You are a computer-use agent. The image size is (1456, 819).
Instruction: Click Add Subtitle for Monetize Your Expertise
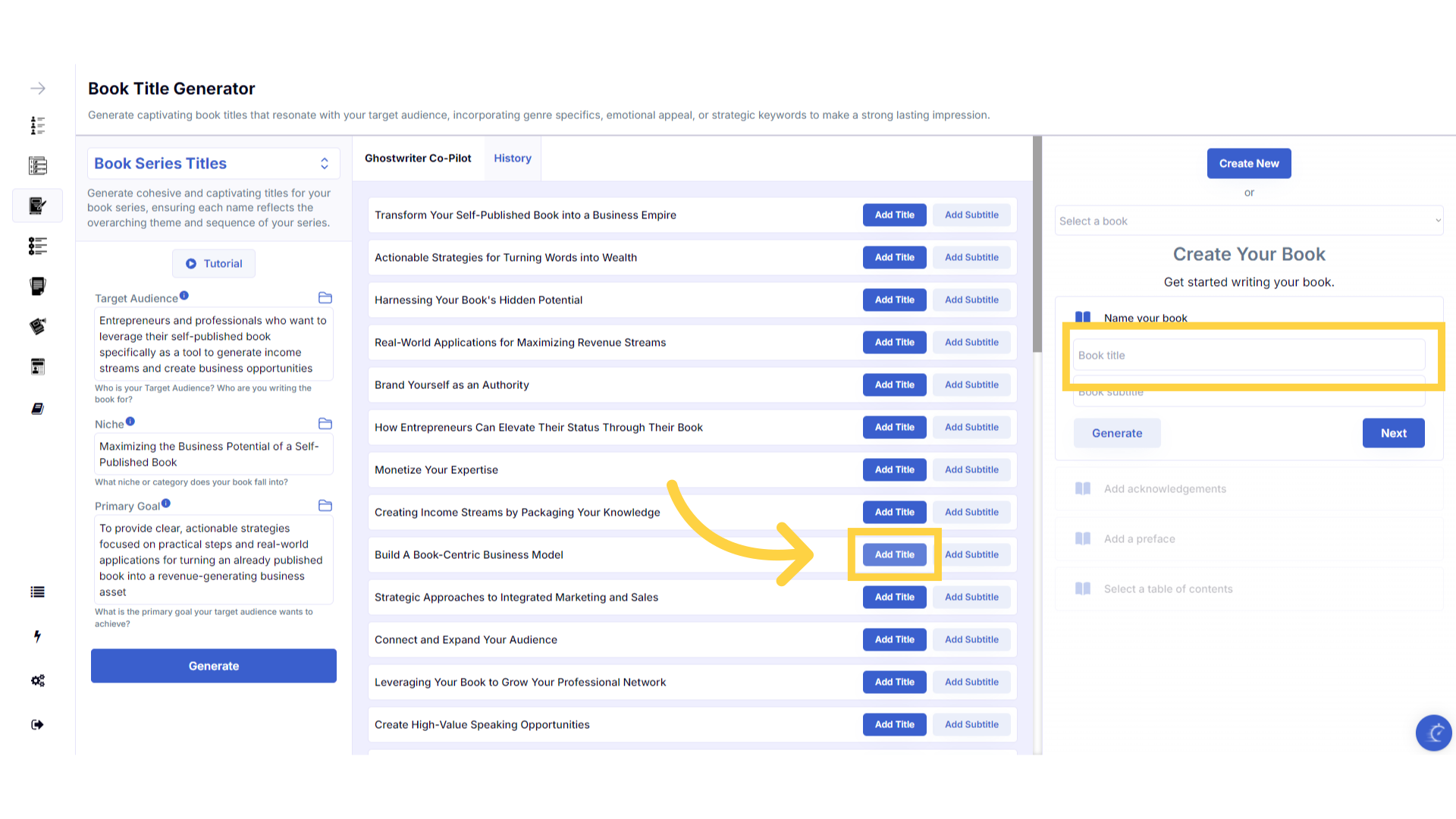[971, 470]
